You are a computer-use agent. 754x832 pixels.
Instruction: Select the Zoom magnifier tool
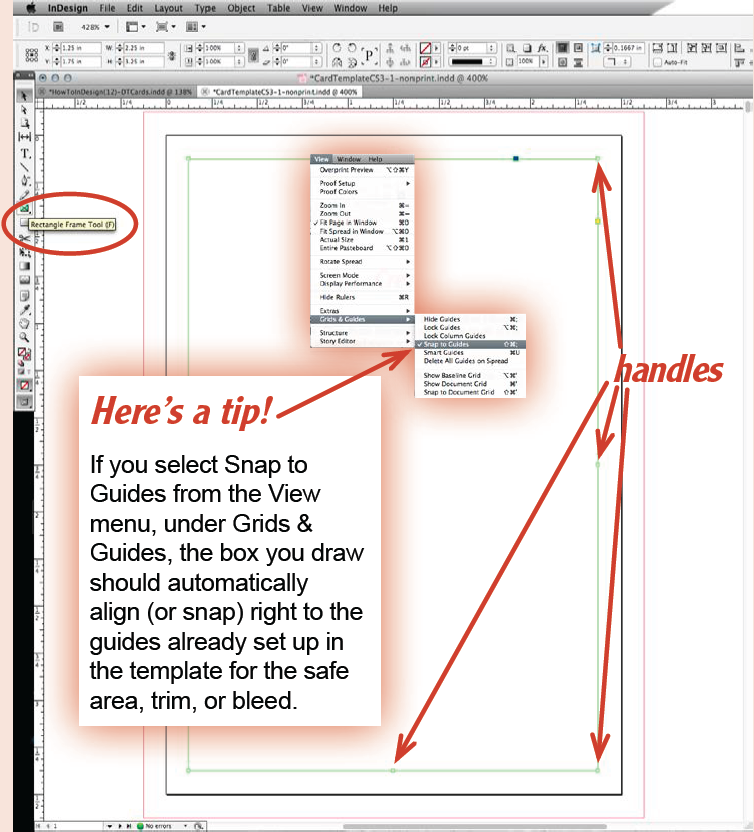coord(25,338)
